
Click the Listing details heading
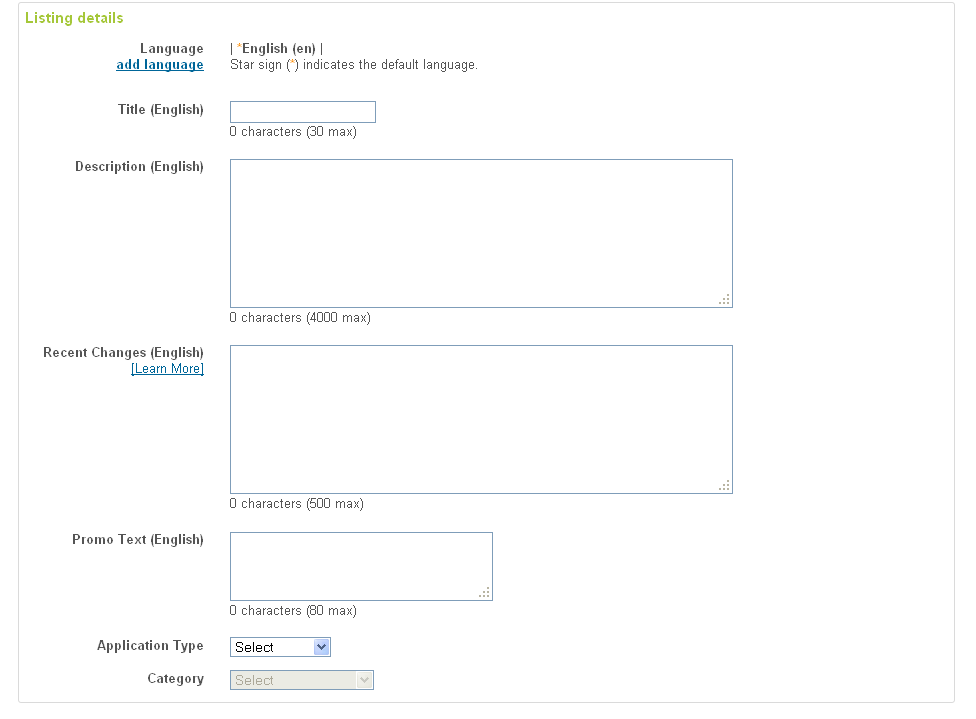(74, 18)
